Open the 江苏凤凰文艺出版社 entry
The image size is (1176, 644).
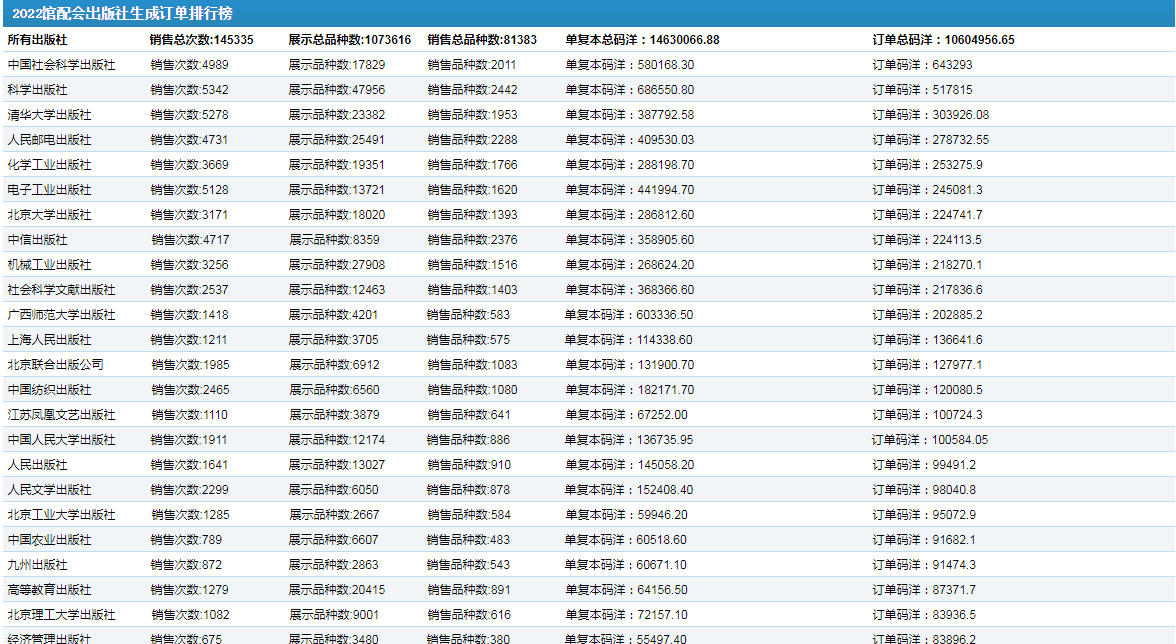pos(61,415)
